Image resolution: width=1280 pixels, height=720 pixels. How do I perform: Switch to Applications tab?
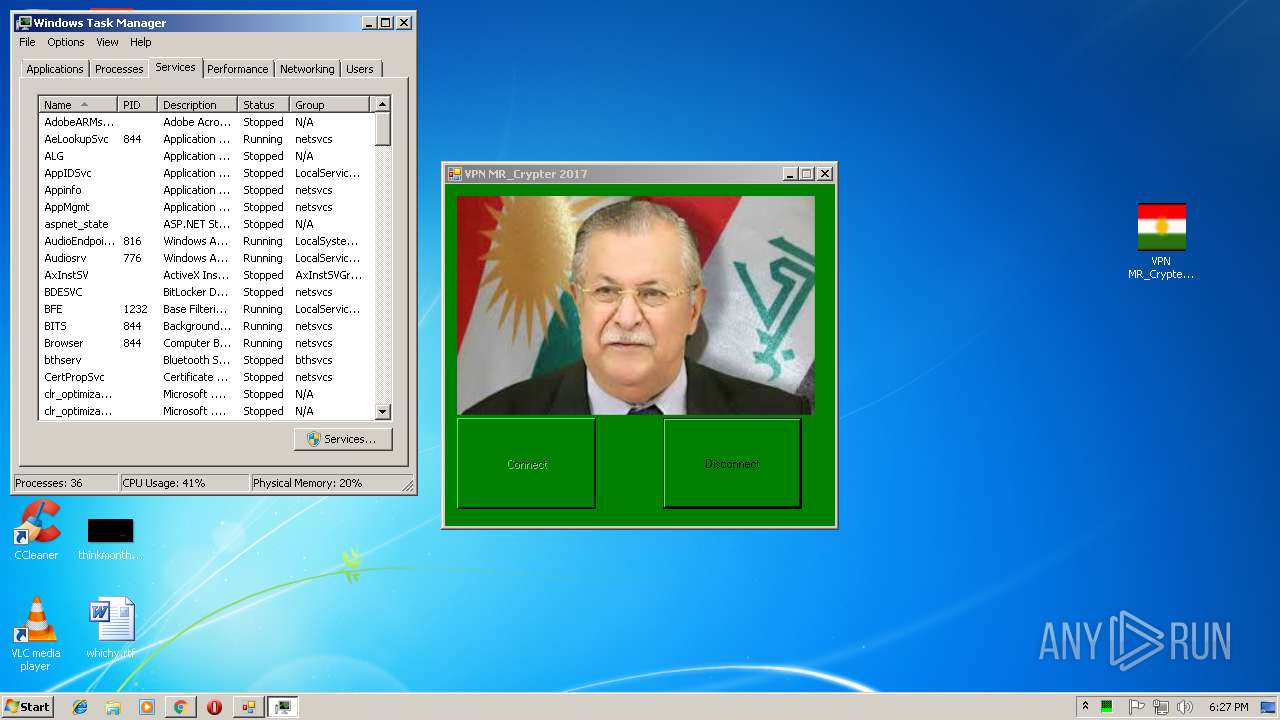[55, 69]
